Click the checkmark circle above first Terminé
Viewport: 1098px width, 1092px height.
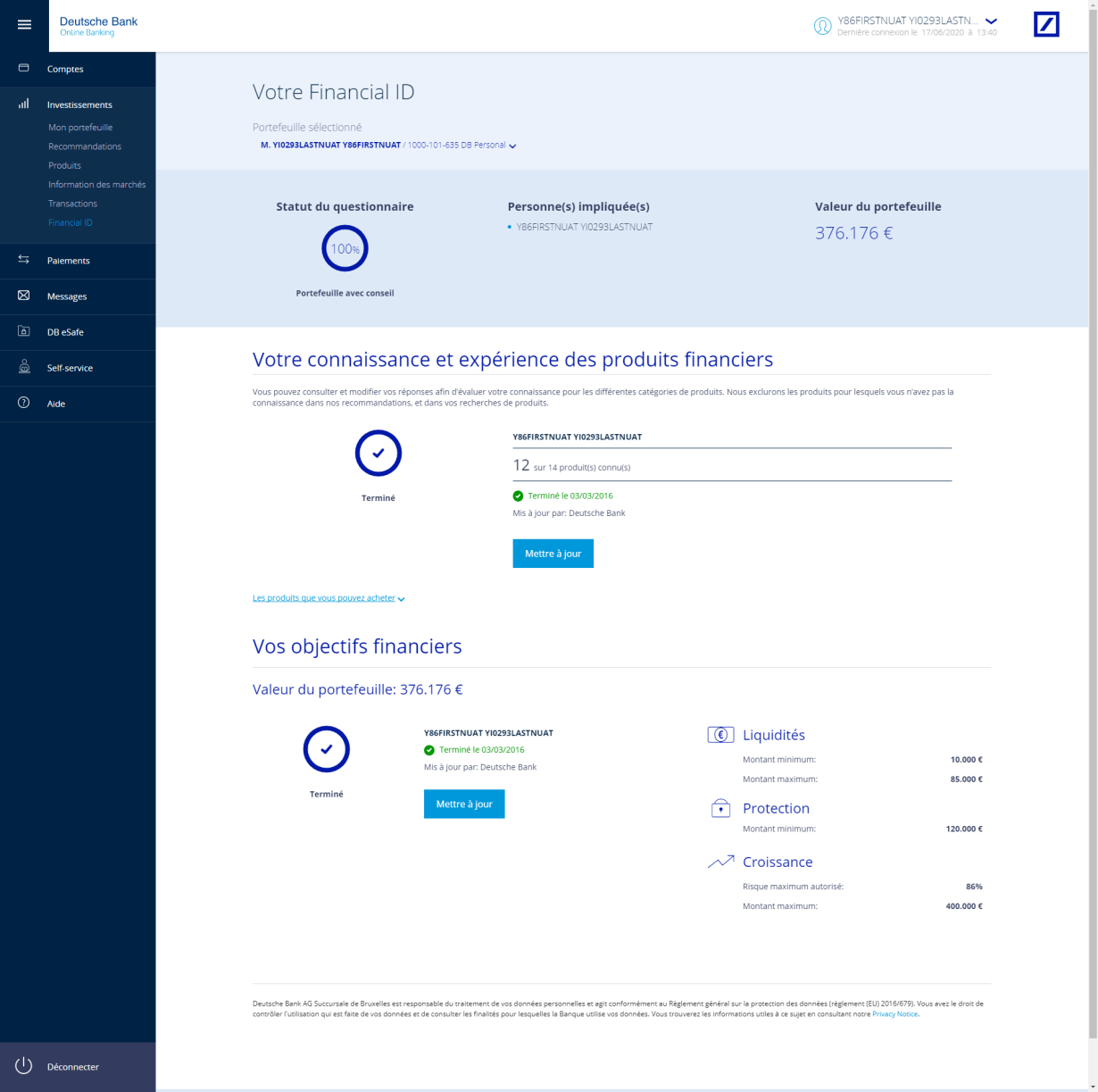click(378, 454)
